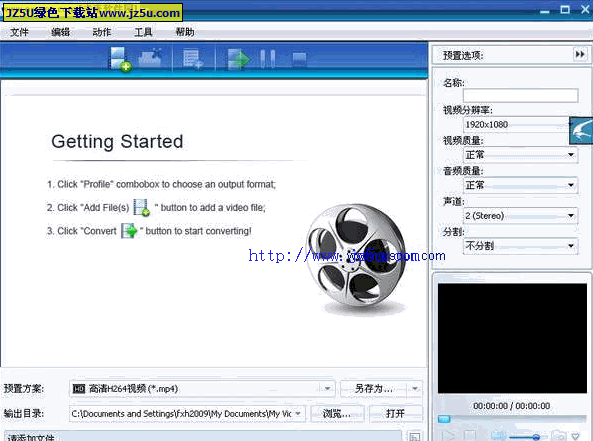Click the add profile list toolbar icon
The height and width of the screenshot is (441, 593).
coord(193,59)
